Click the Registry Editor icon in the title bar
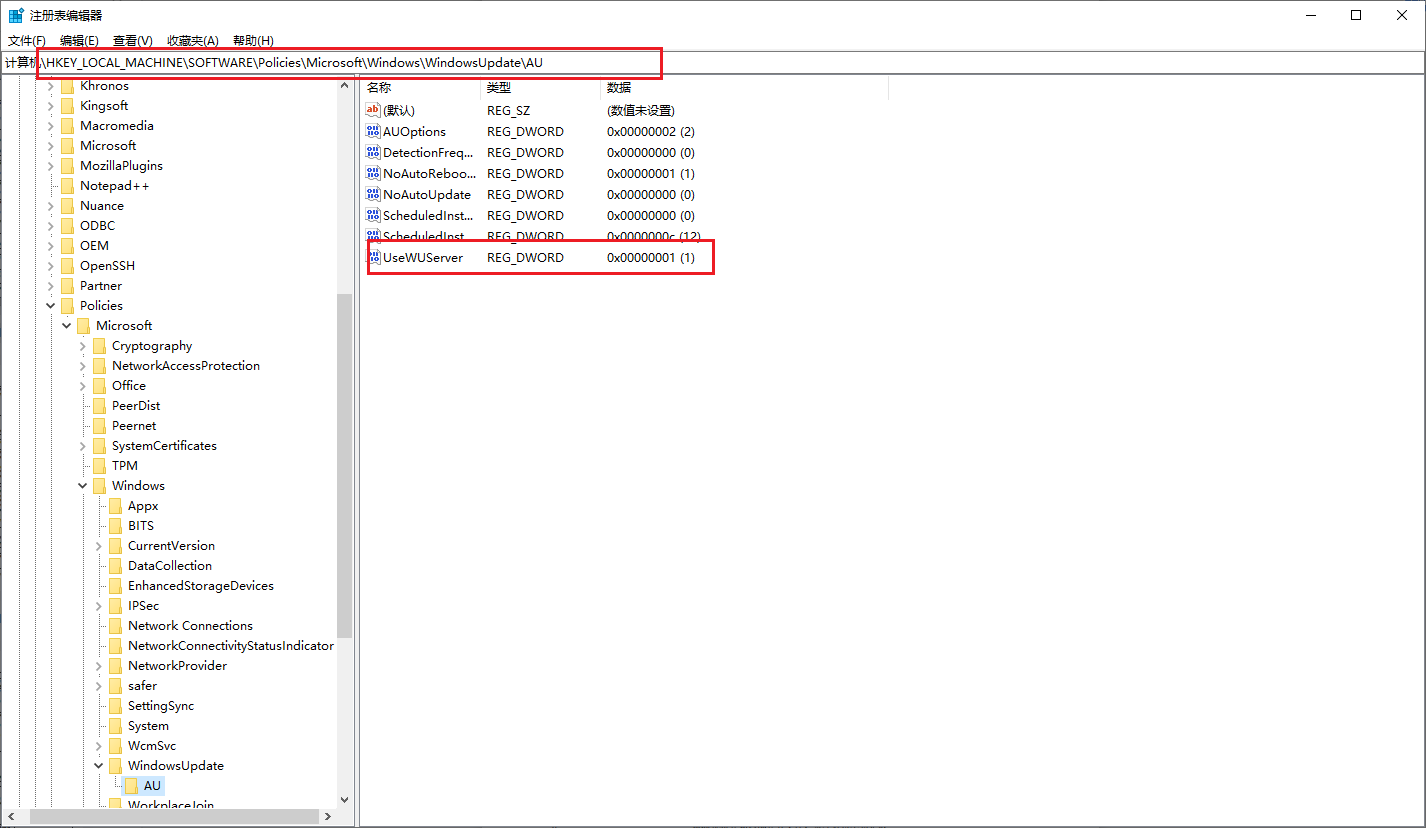 (14, 14)
